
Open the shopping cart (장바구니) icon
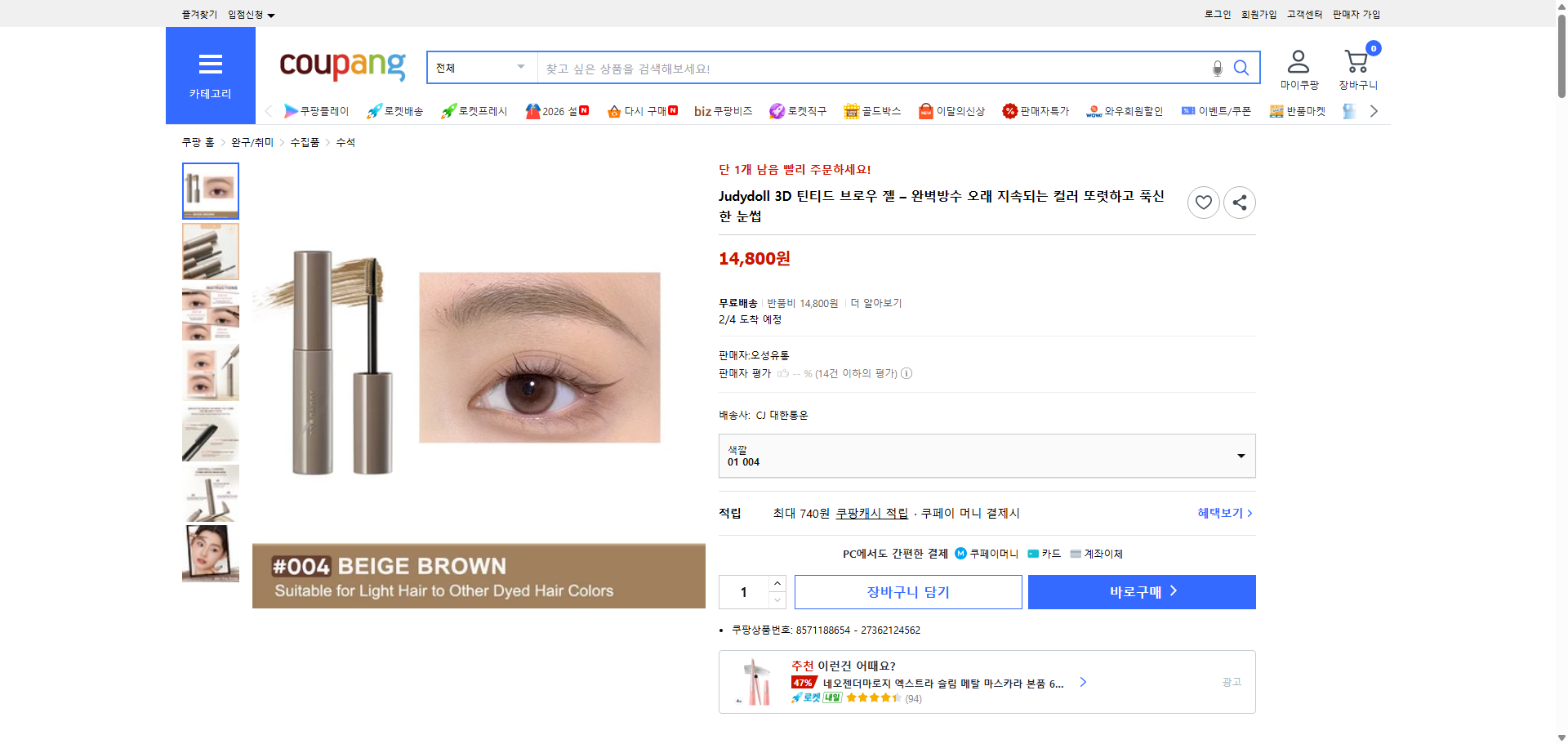click(x=1356, y=60)
